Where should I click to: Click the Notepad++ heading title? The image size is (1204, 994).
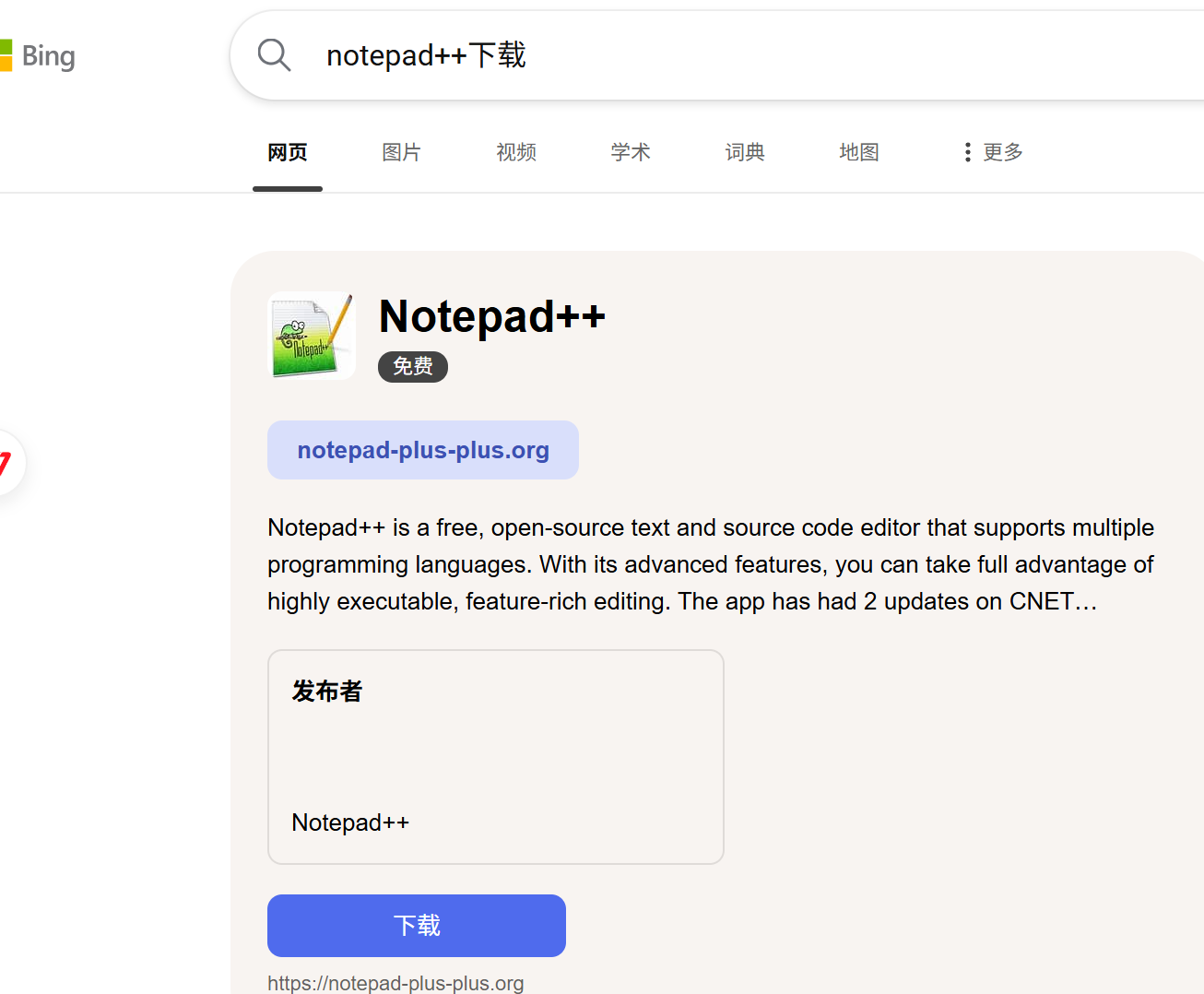point(492,316)
